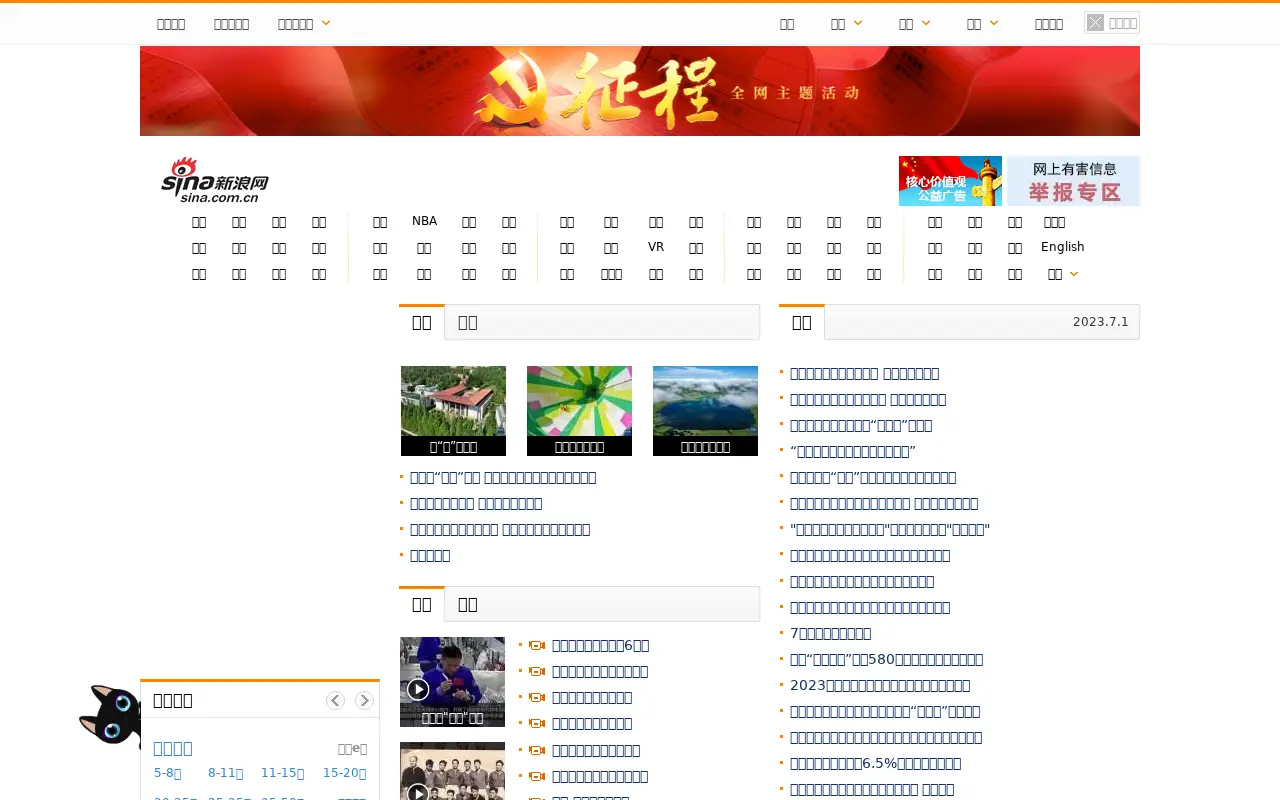Expand the chevron in the row below the English link
This screenshot has width=1280, height=800.
click(x=1074, y=274)
